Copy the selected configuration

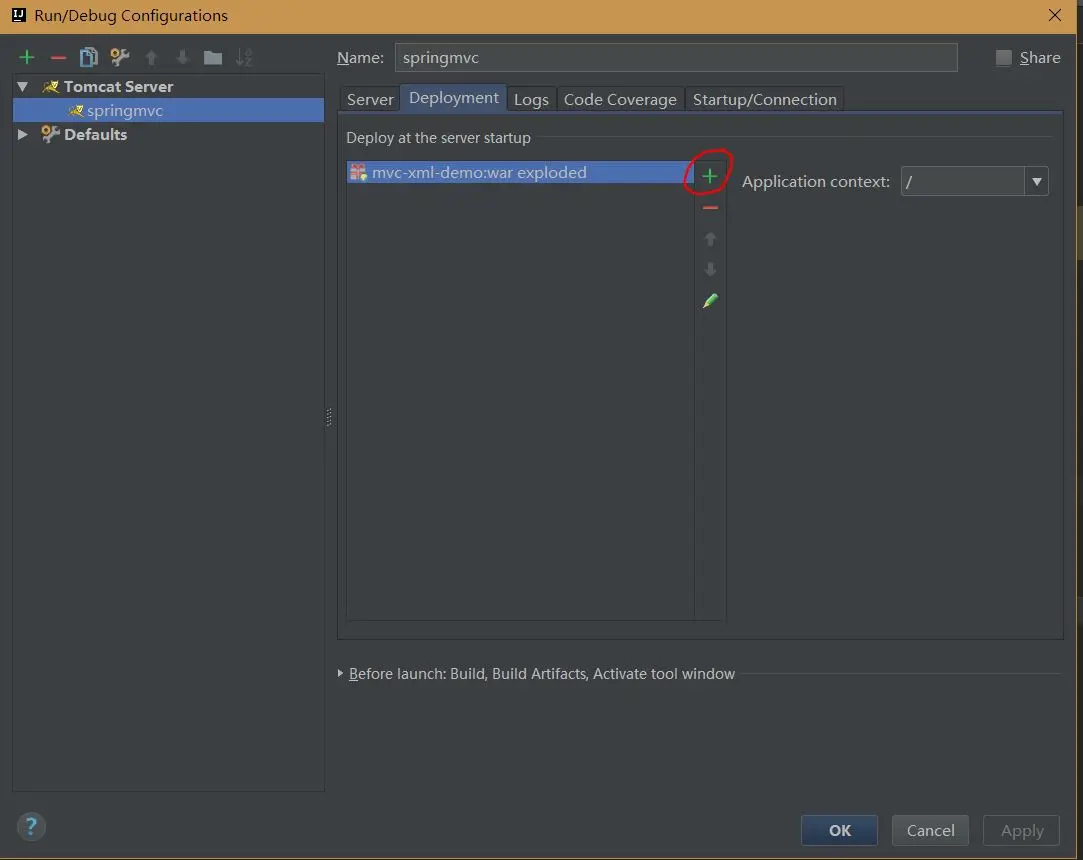(x=88, y=57)
